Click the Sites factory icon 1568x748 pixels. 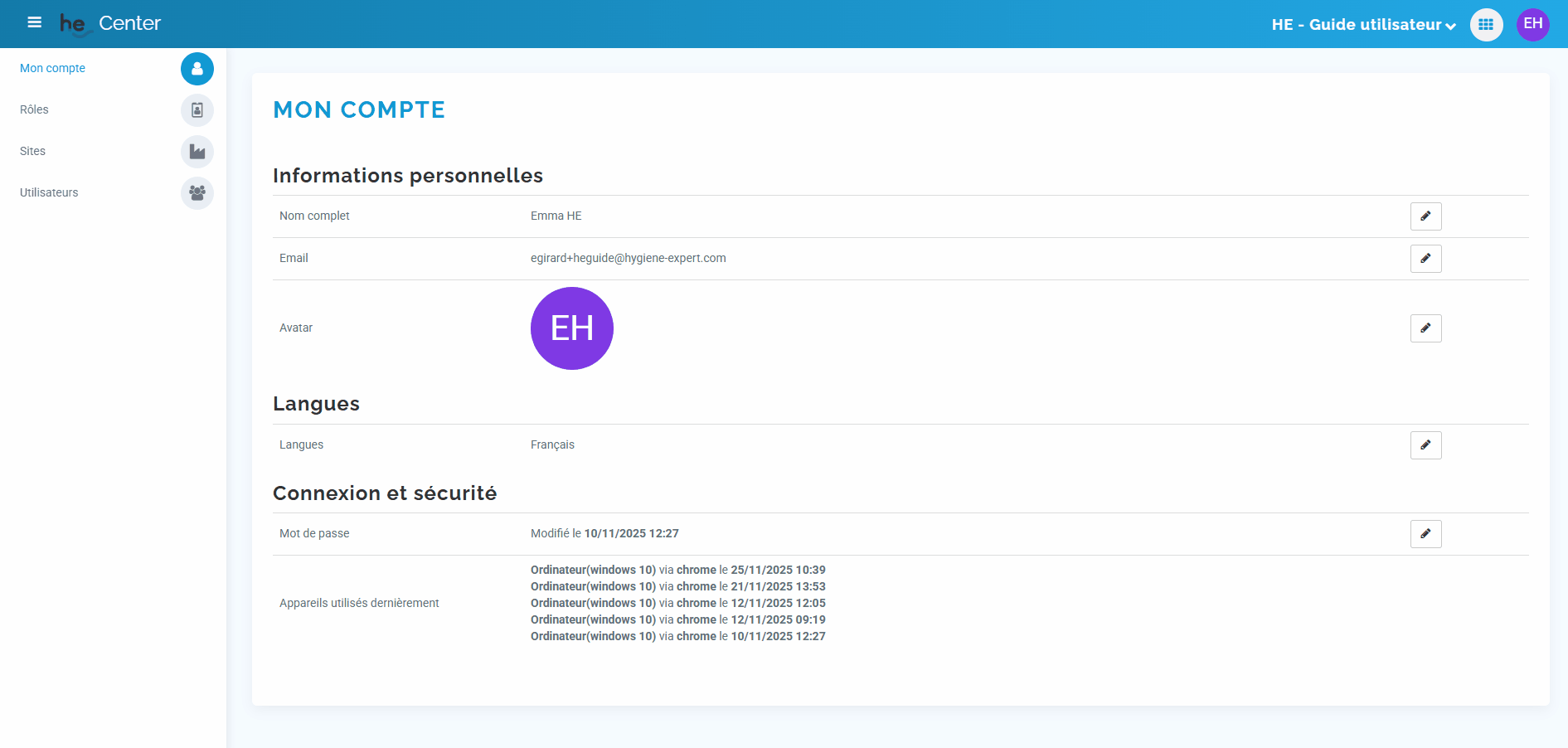tap(197, 152)
